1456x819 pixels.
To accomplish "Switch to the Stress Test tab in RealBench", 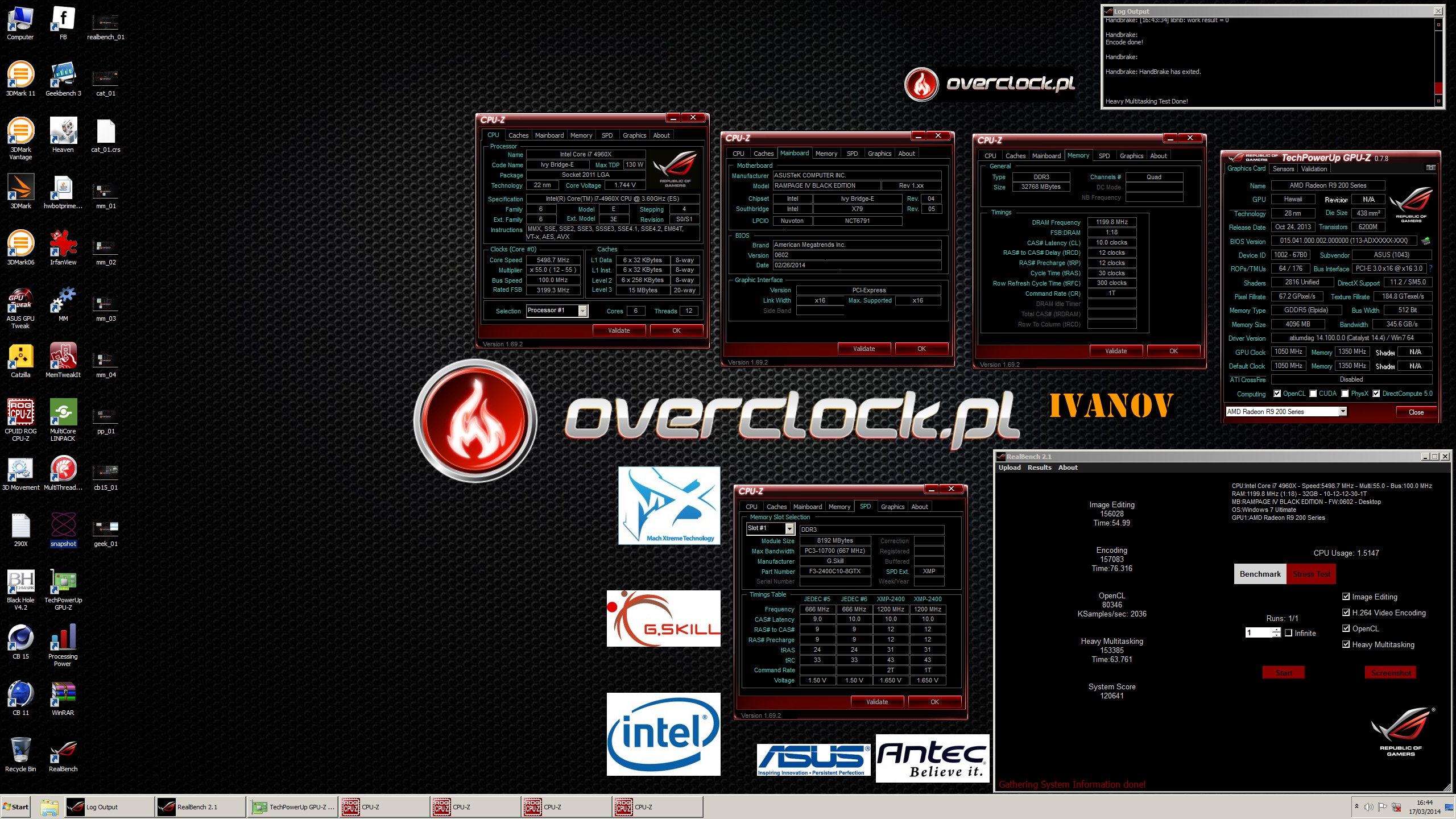I will coord(1311,574).
